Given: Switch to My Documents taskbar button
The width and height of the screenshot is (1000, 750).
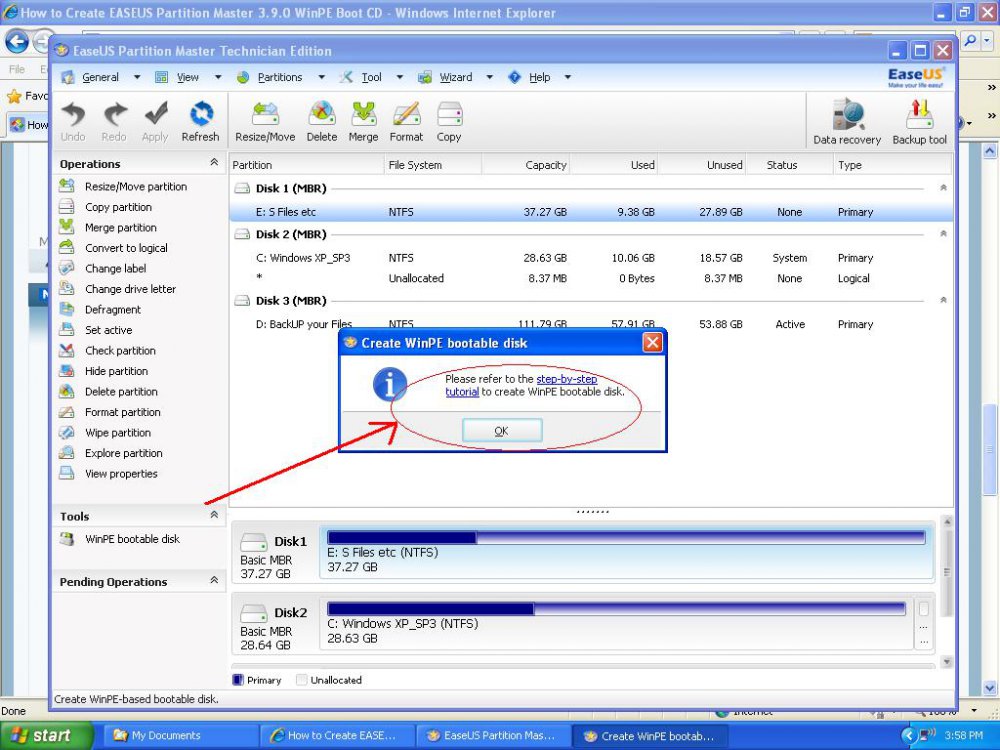Looking at the screenshot, I should coord(179,736).
